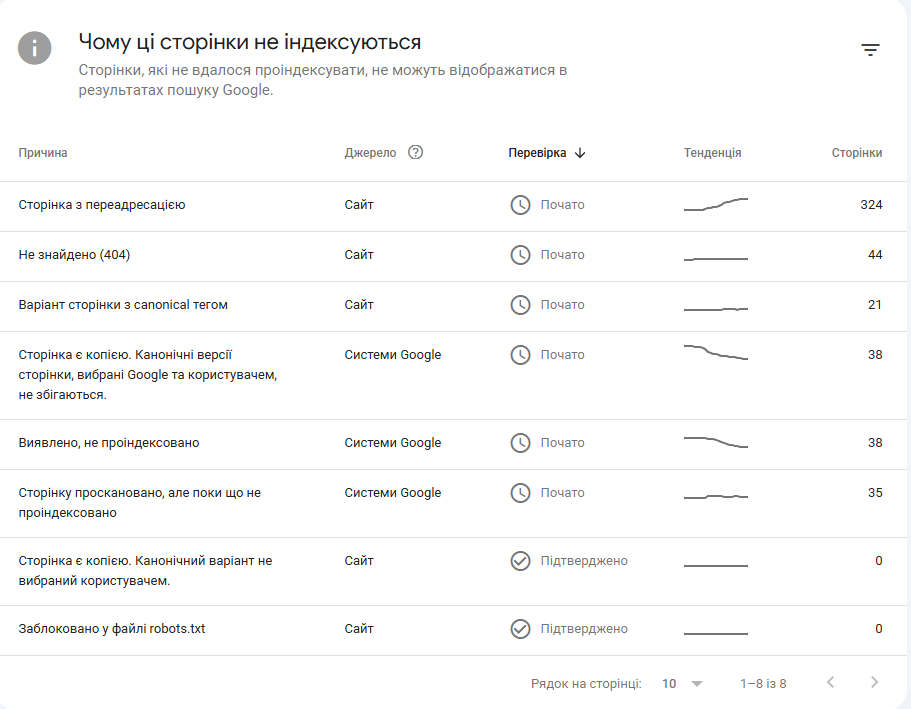Open the filter icon in the header
This screenshot has height=709, width=911.
tap(870, 50)
